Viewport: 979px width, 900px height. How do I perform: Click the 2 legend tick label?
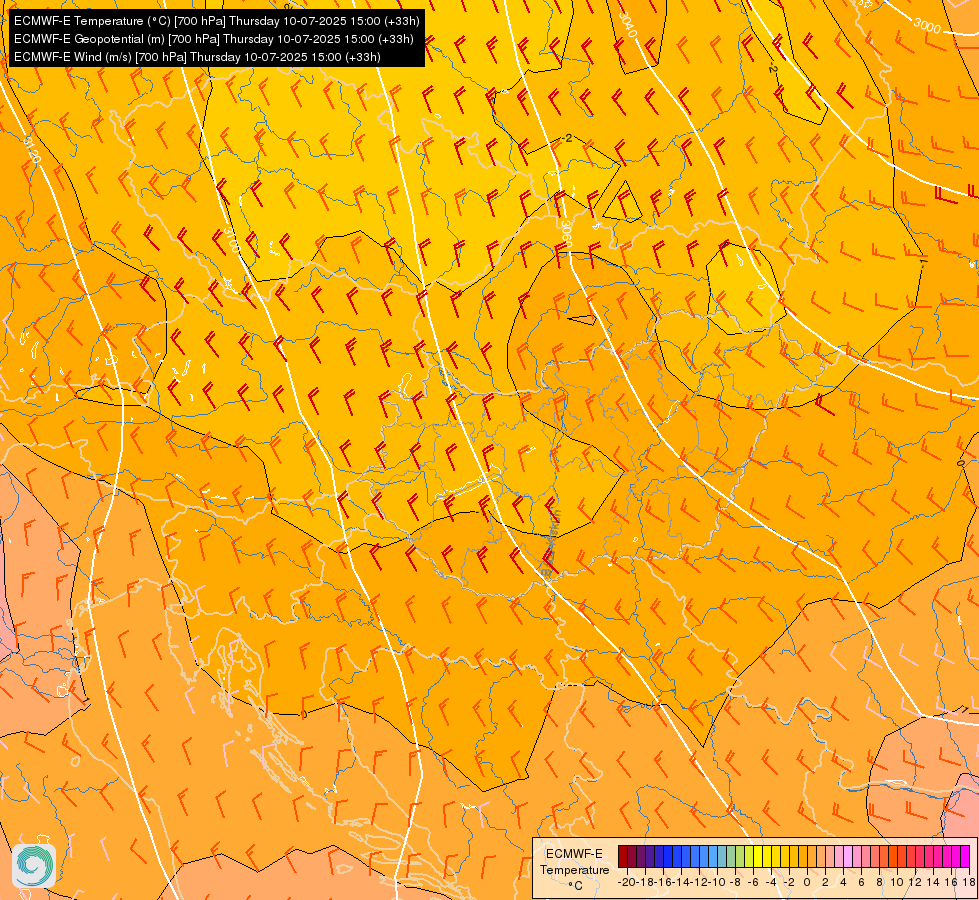tap(825, 882)
